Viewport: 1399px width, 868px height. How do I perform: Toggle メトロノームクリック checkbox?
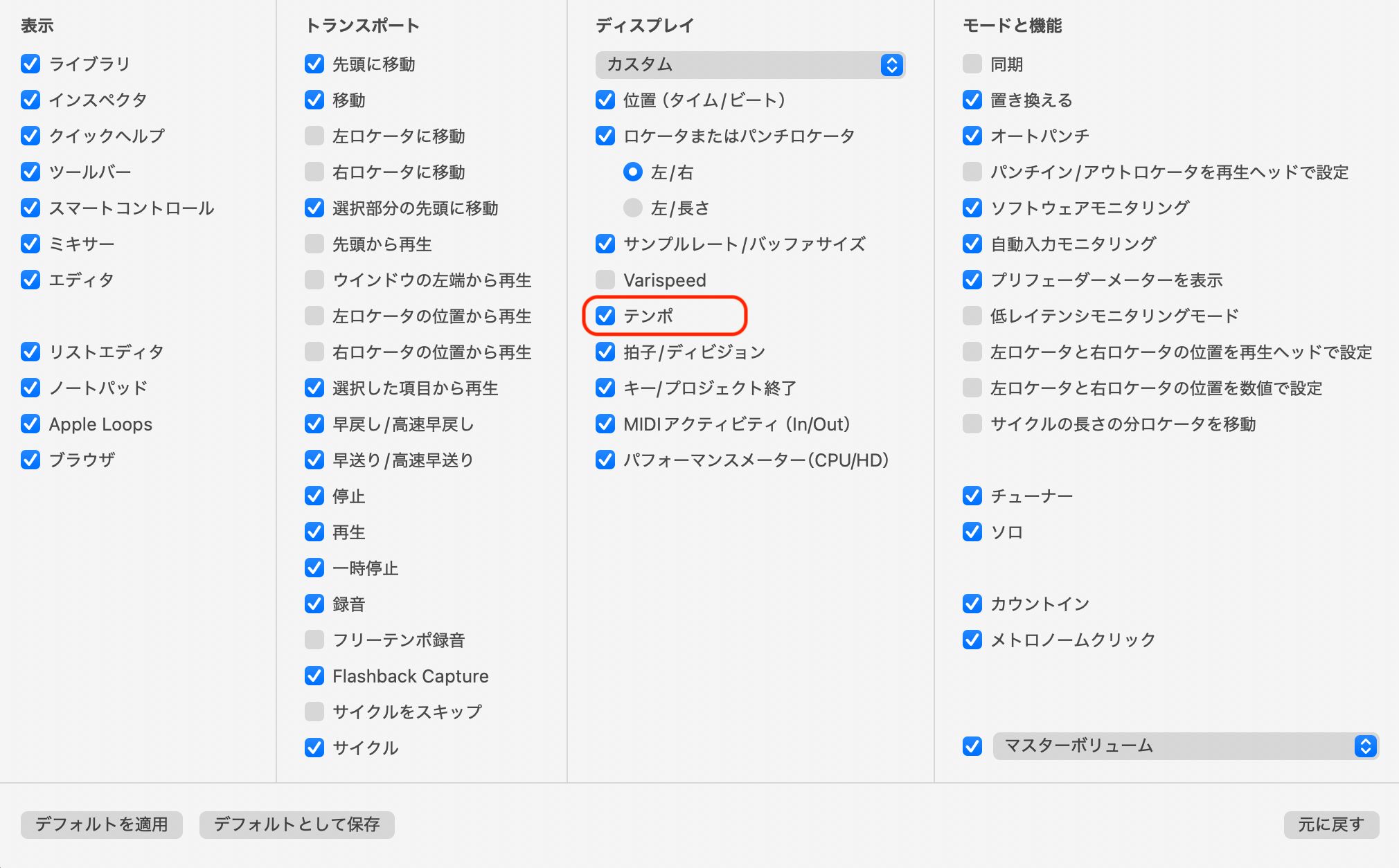click(972, 640)
